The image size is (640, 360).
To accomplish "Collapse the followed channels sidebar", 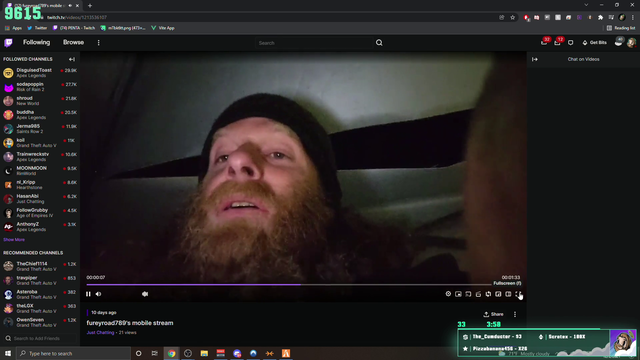I will pos(72,59).
